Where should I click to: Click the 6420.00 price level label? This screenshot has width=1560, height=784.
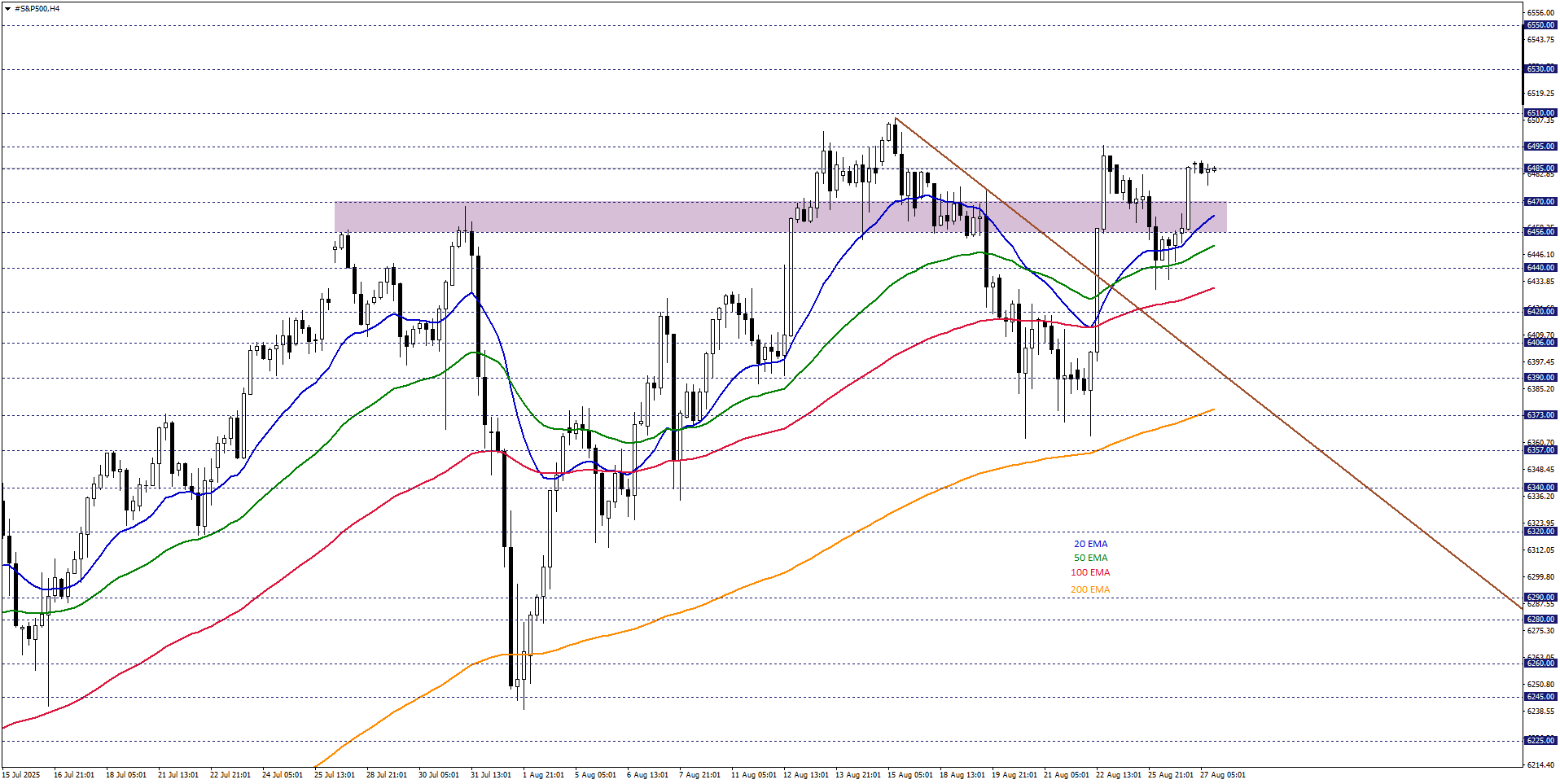click(x=1540, y=312)
